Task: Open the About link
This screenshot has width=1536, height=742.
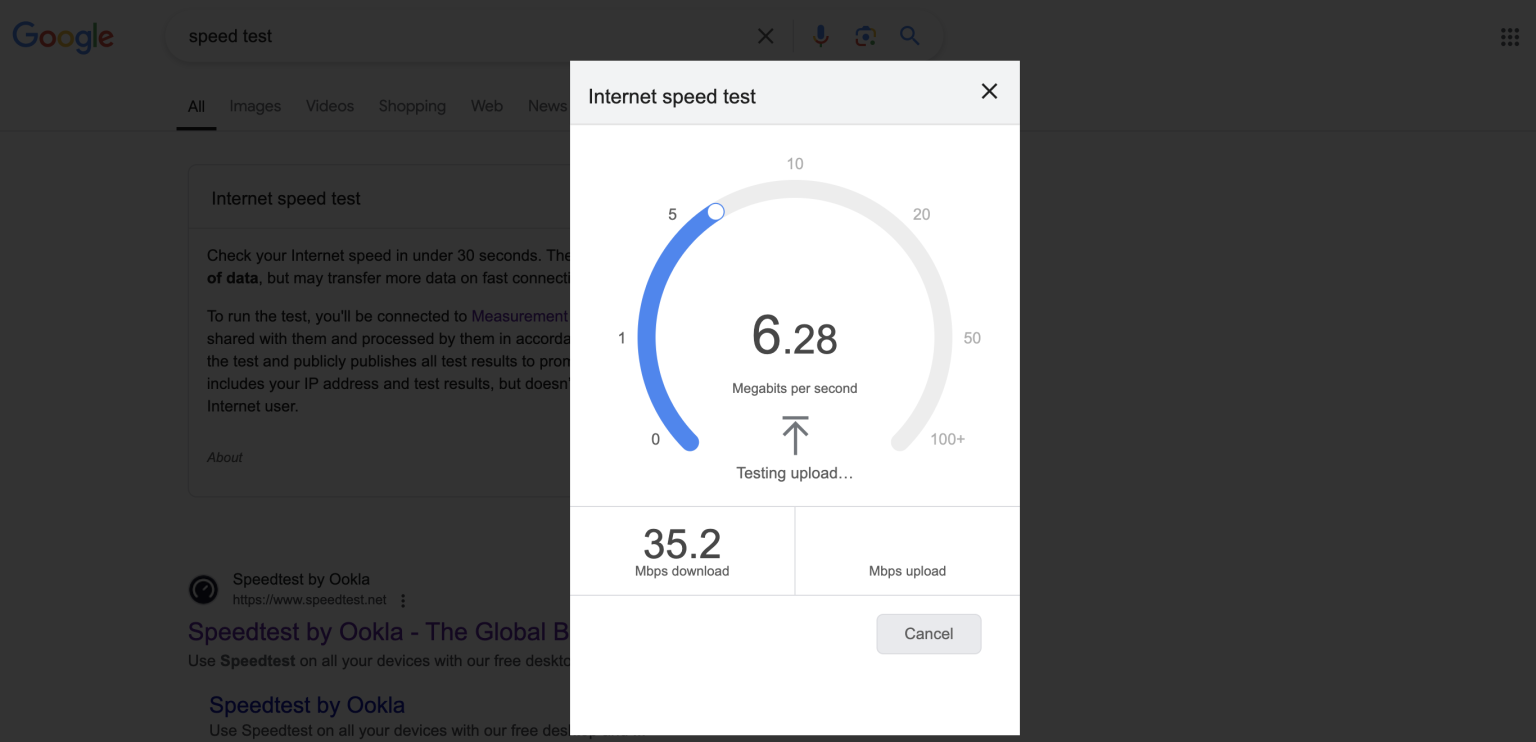Action: pos(224,457)
